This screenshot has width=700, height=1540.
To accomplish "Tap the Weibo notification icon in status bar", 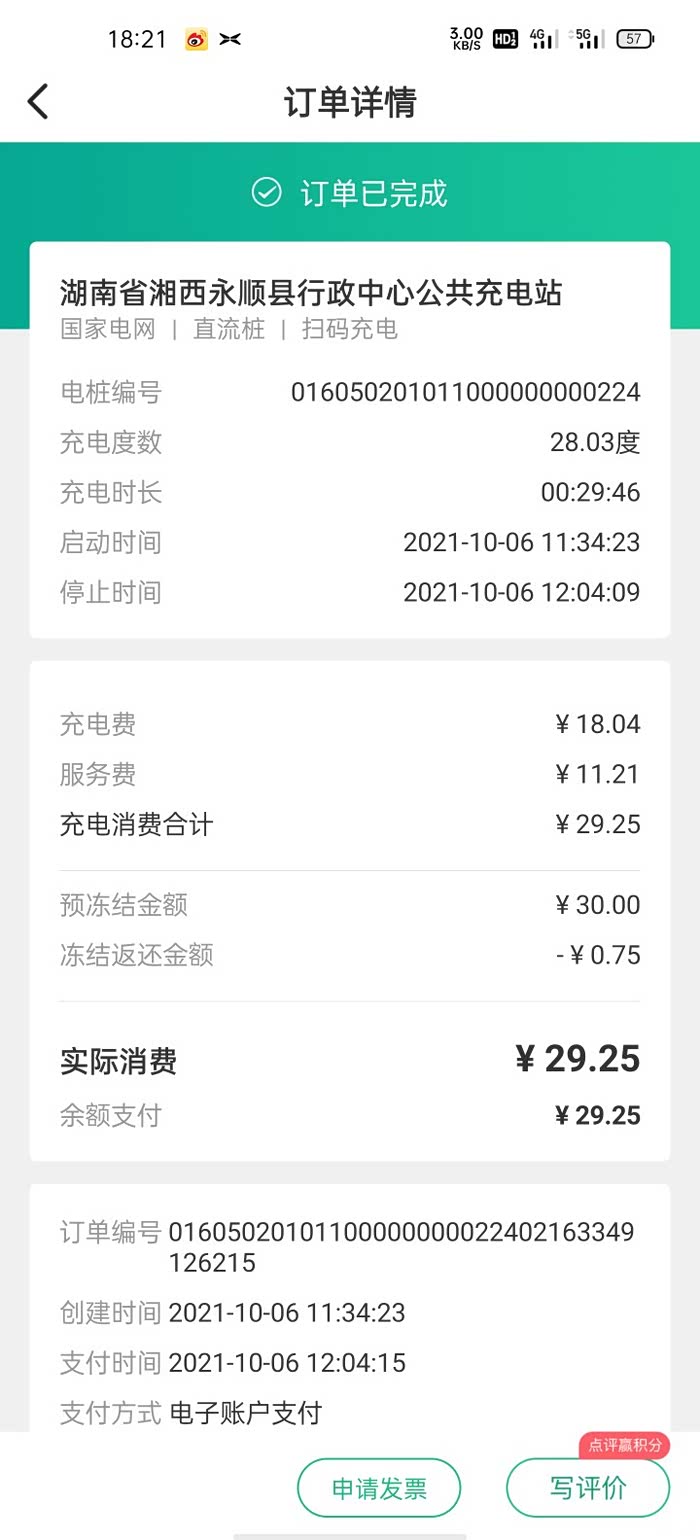I will pos(196,40).
